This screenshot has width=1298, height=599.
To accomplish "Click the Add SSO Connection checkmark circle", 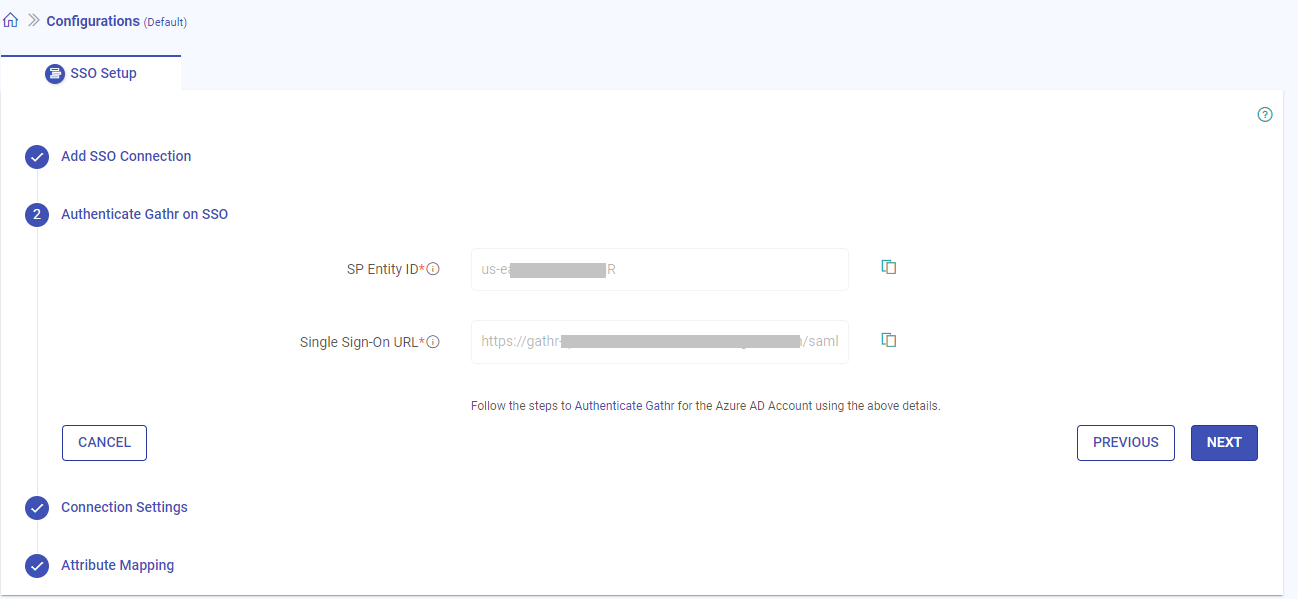I will click(37, 157).
